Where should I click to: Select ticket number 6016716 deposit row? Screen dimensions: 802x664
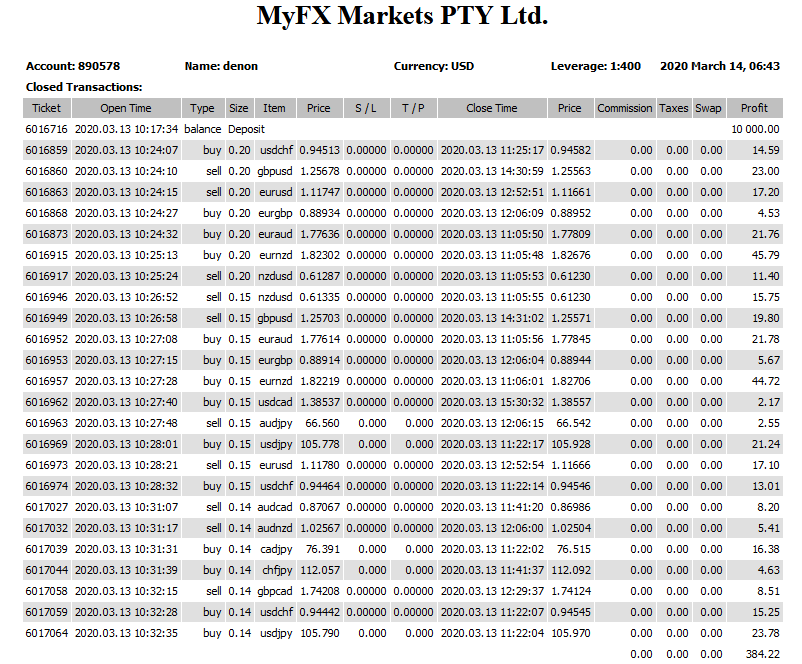46,129
